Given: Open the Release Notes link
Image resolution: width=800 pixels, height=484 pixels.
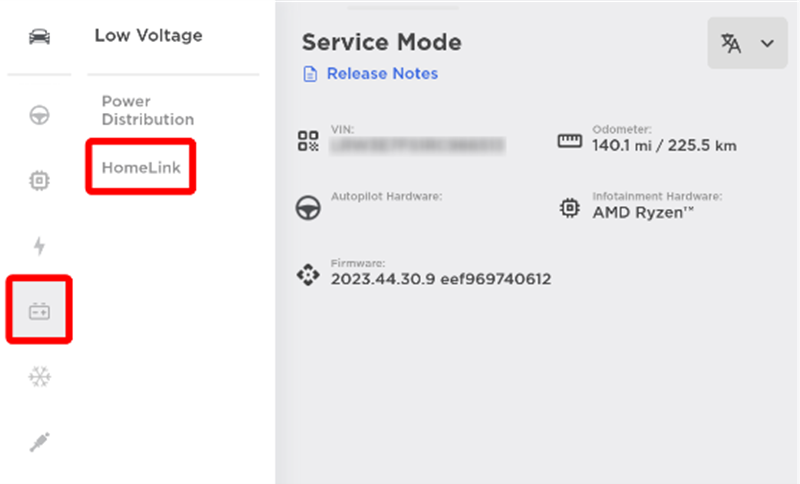Looking at the screenshot, I should coord(382,74).
